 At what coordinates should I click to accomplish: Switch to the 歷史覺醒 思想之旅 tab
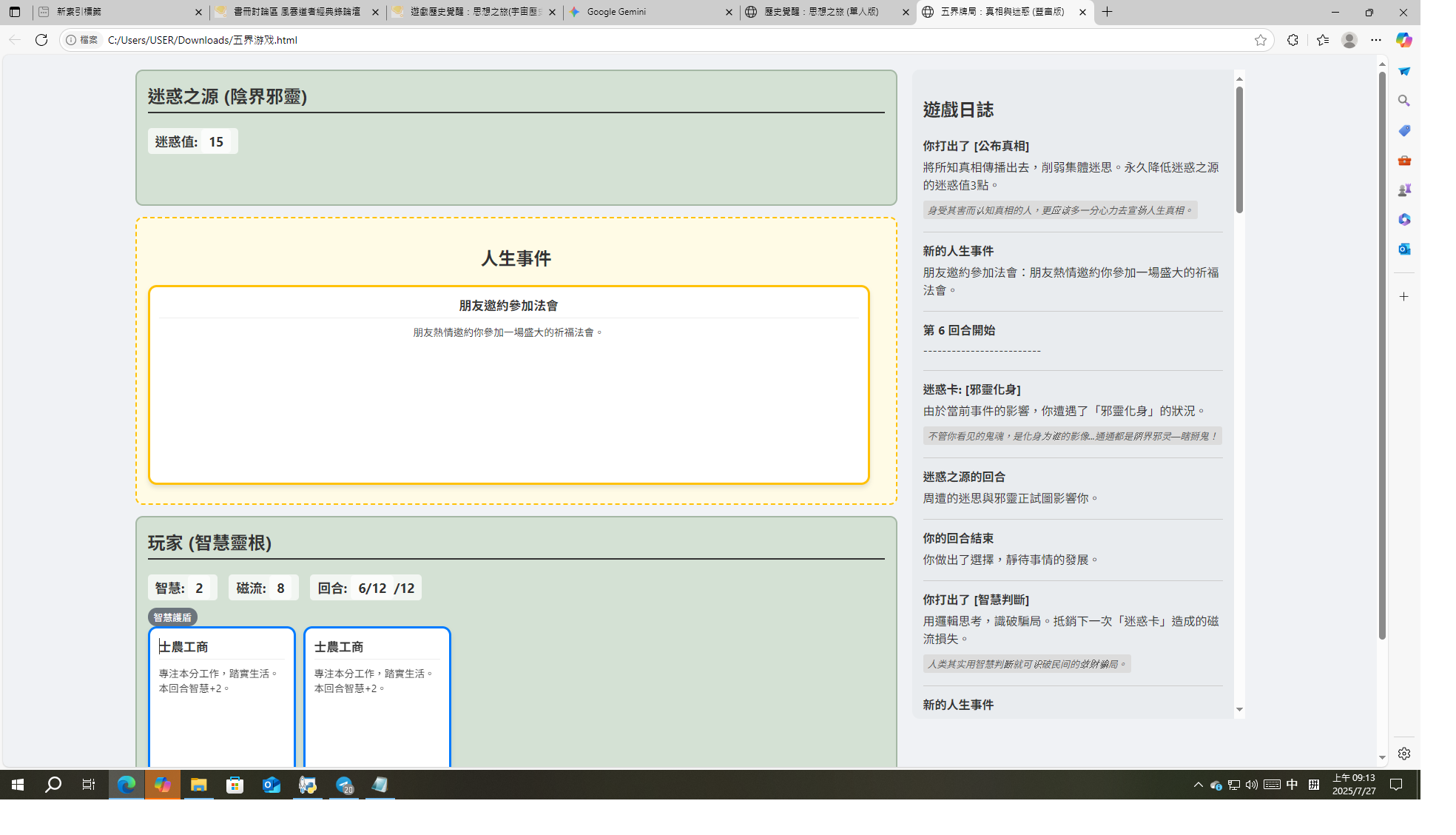tap(823, 12)
